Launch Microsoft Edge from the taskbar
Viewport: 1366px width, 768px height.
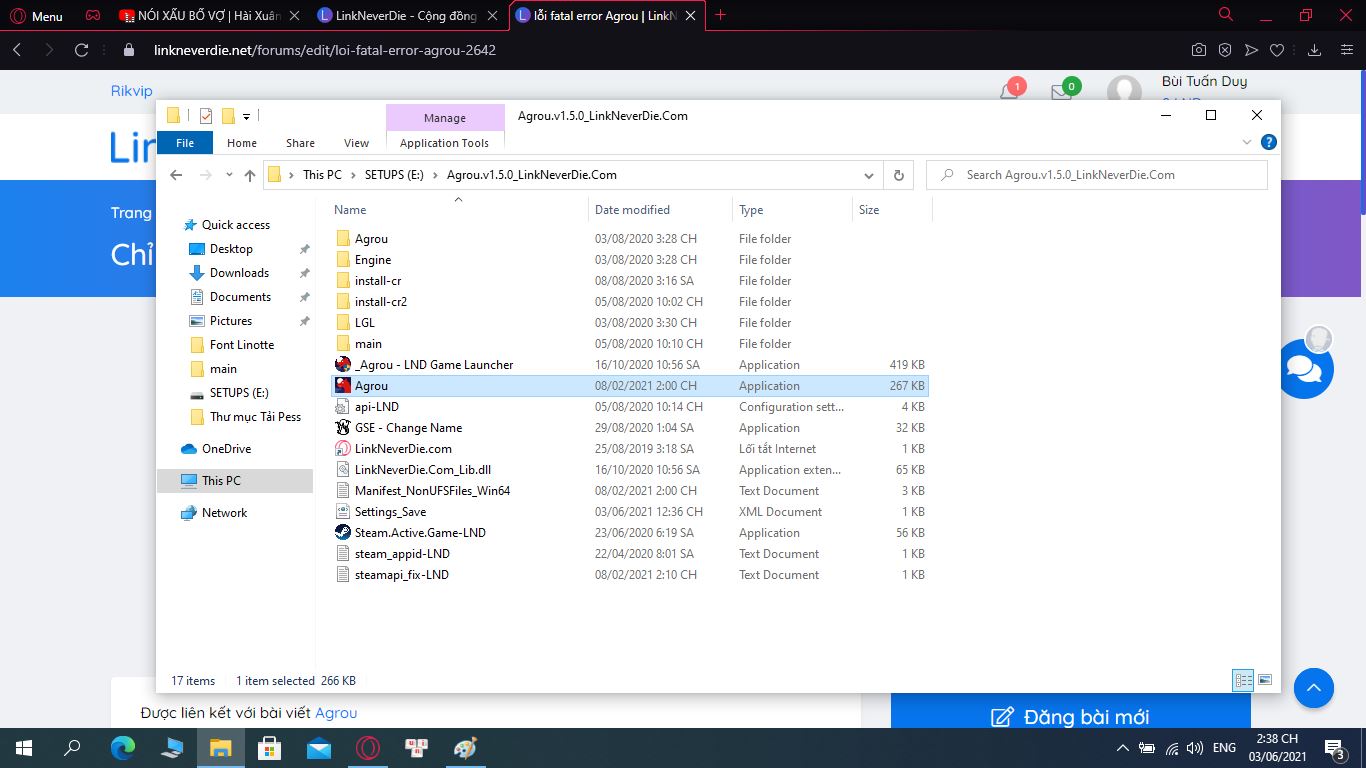[x=122, y=748]
